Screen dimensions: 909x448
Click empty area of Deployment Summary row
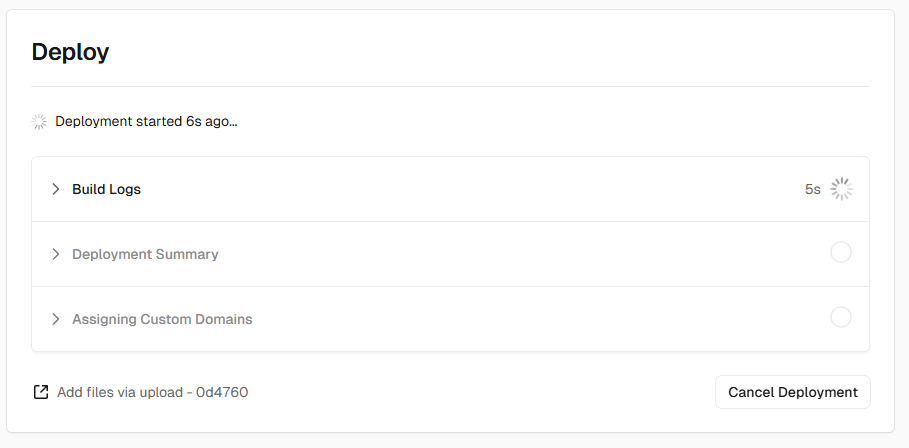[x=464, y=254]
